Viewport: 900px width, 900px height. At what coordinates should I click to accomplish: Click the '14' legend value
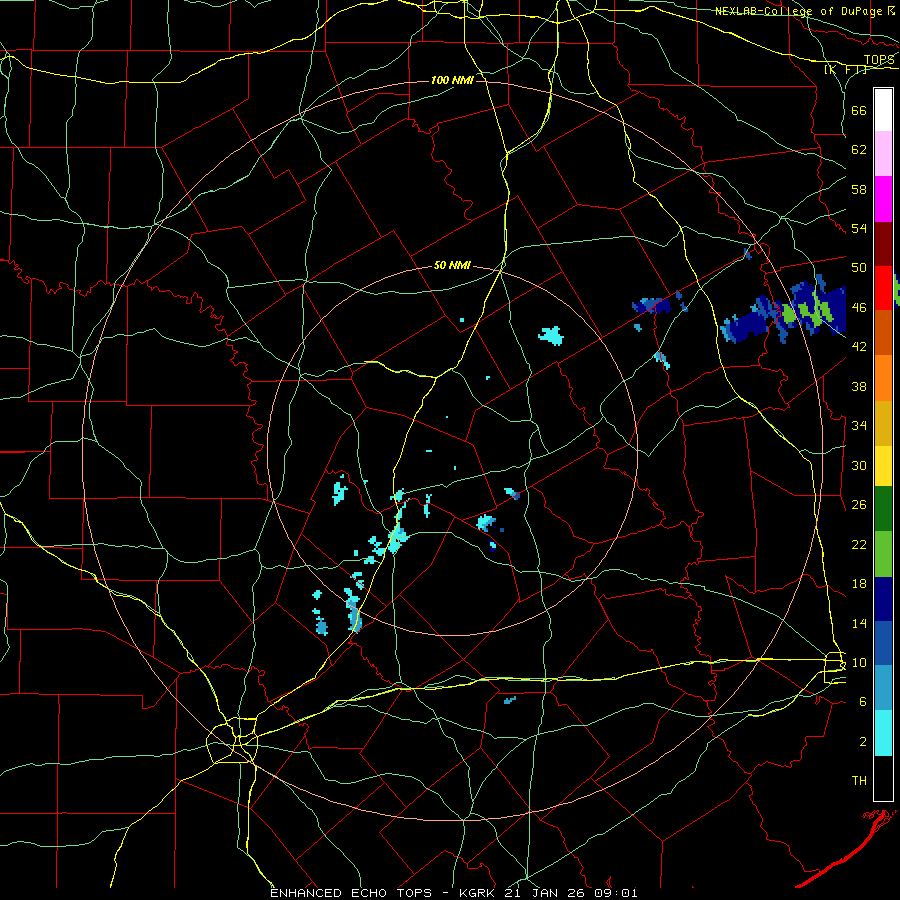(859, 623)
